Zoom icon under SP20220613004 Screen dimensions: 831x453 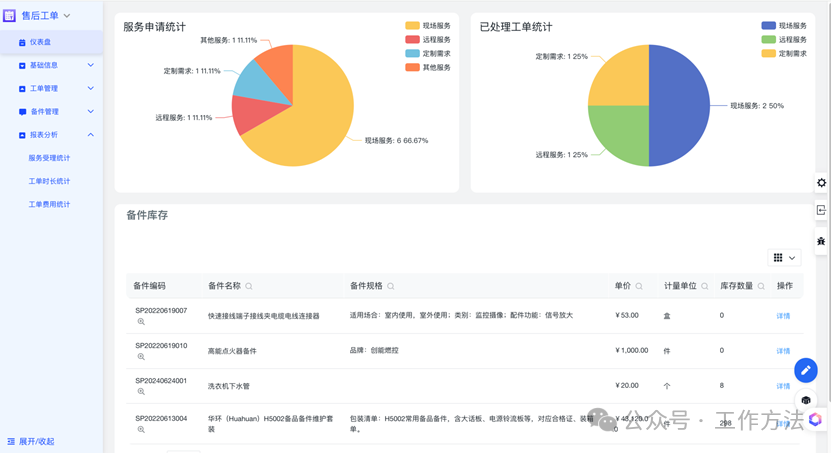[141, 430]
